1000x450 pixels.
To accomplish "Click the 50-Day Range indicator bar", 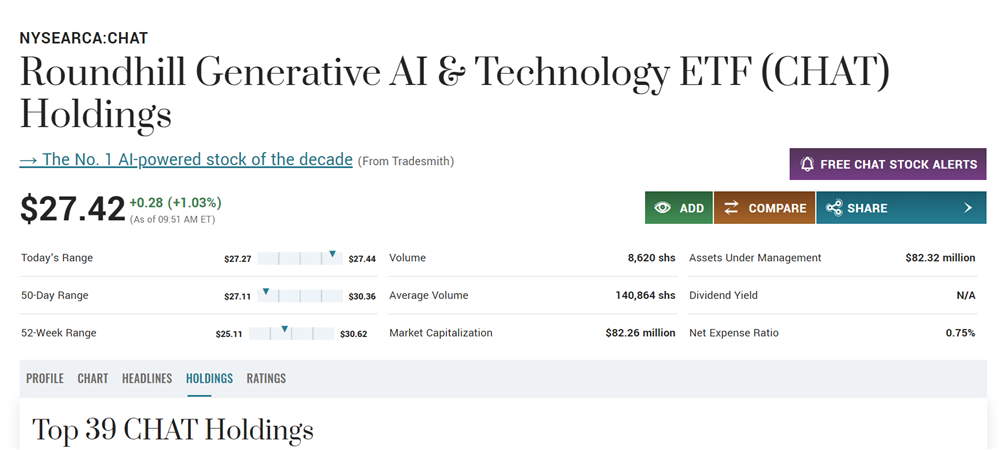I will (x=299, y=295).
